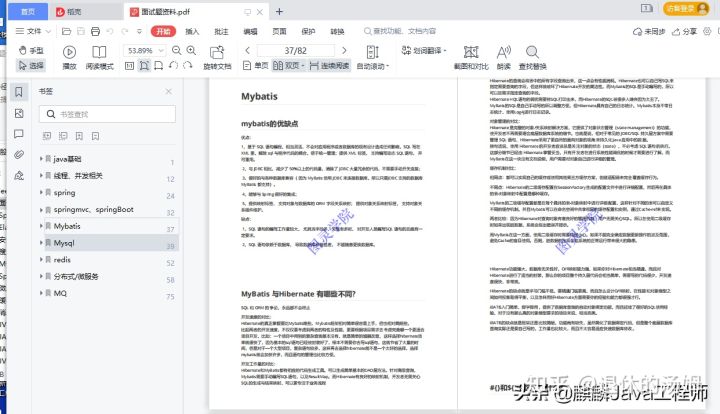Open the Screenshot and Compare (截图和对比) tool
The height and width of the screenshot is (414, 720).
coord(471,58)
